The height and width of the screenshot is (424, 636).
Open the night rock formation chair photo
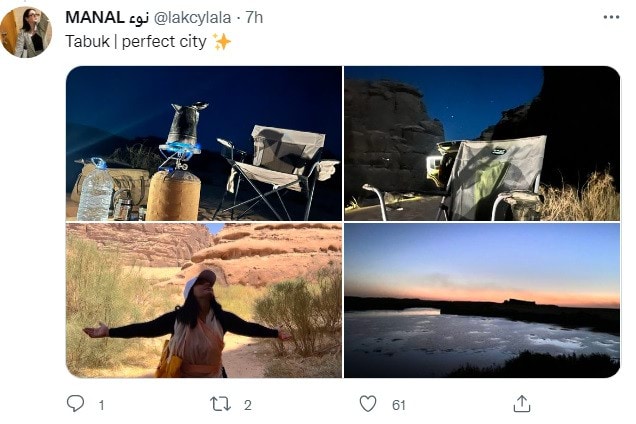click(x=482, y=143)
